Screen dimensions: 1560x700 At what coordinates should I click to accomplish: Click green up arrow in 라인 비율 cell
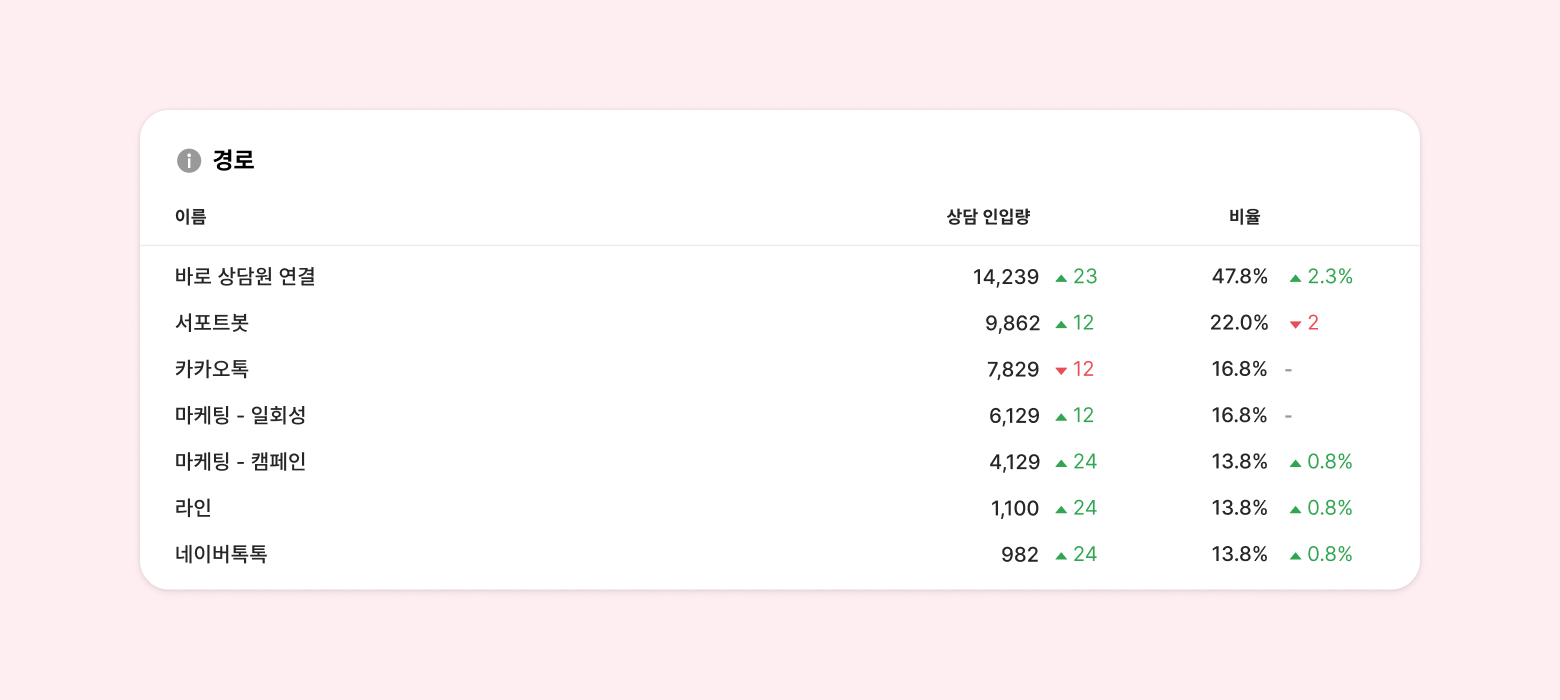pyautogui.click(x=1295, y=509)
